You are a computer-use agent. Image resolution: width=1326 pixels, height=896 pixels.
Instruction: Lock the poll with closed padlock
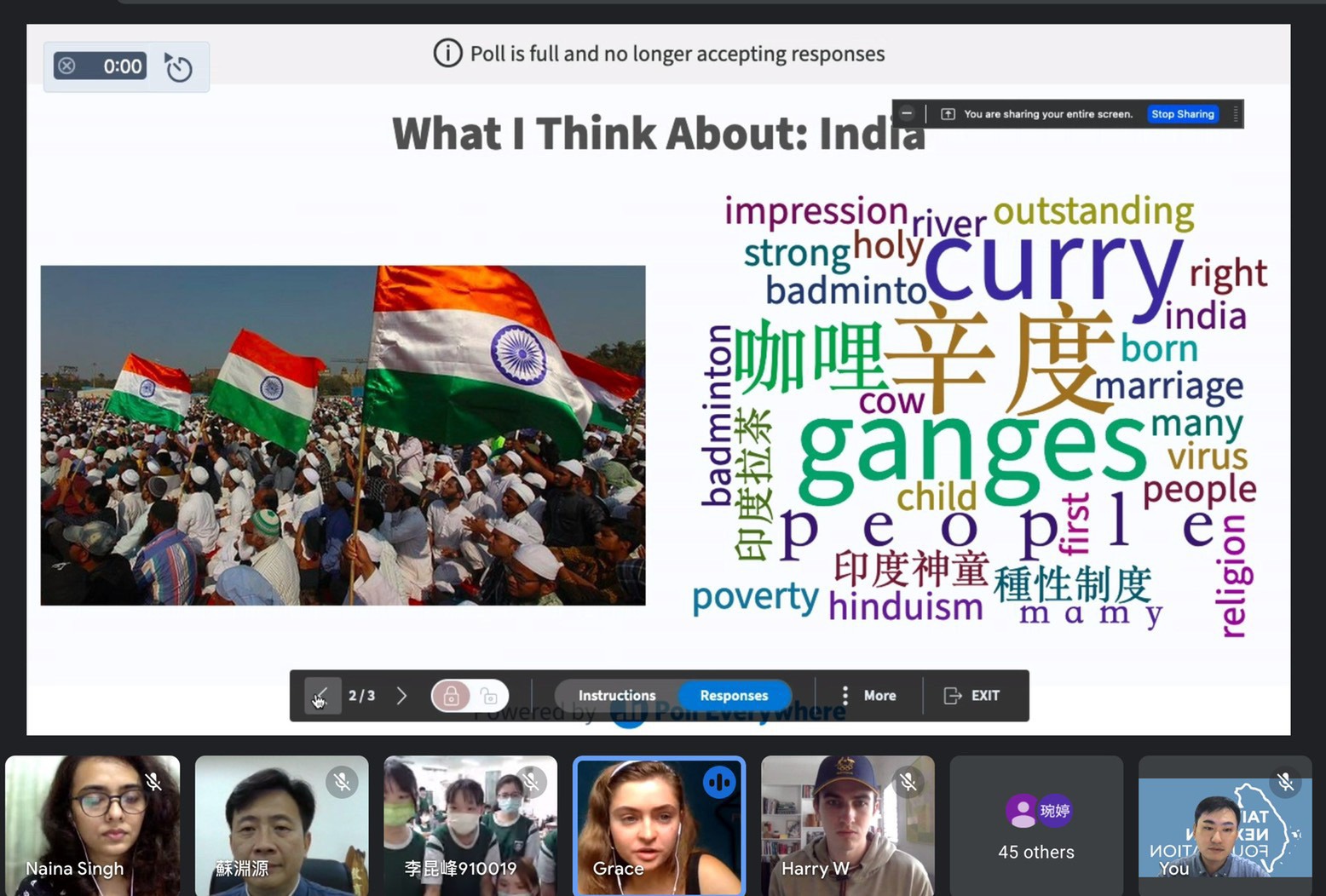pyautogui.click(x=452, y=696)
